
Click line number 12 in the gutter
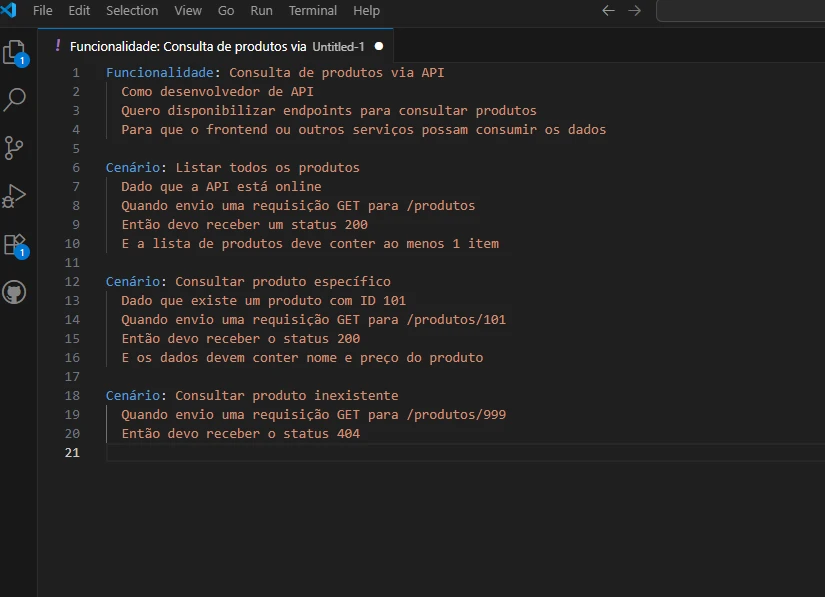click(72, 282)
